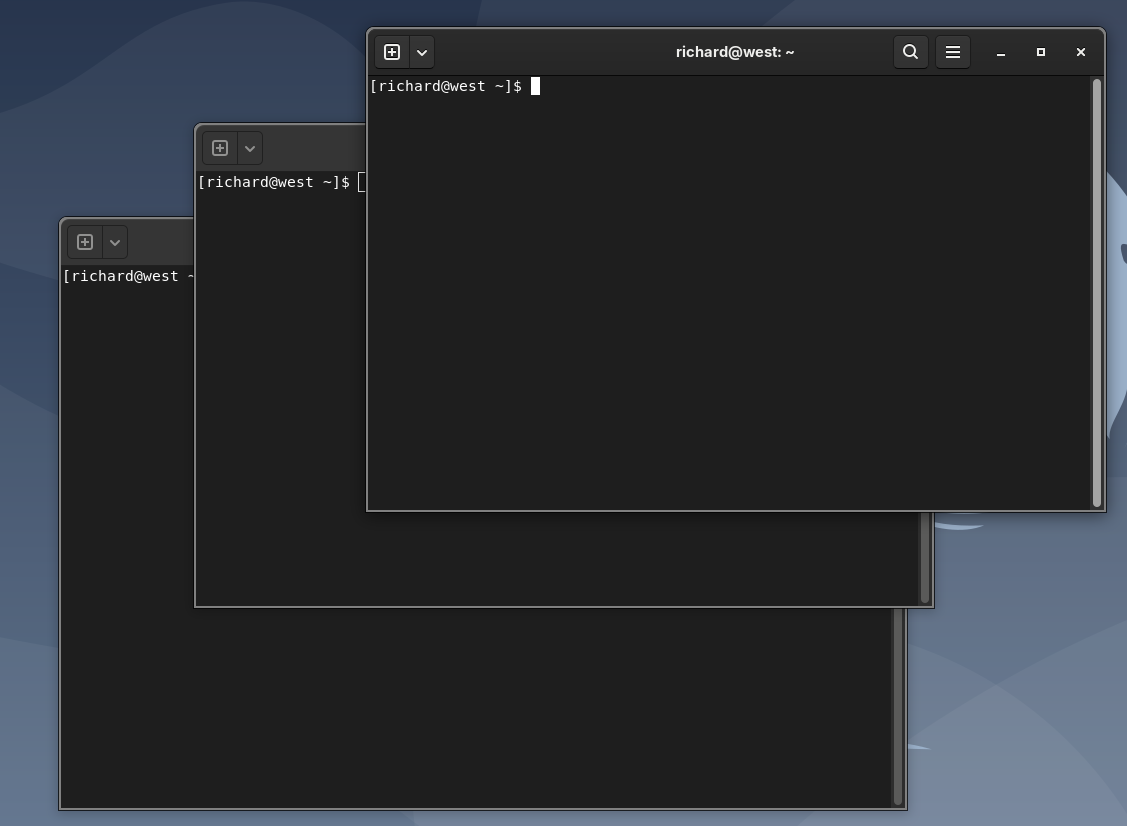Click the front terminal's vertical scrollbar
Viewport: 1127px width, 826px height.
pyautogui.click(x=1097, y=293)
